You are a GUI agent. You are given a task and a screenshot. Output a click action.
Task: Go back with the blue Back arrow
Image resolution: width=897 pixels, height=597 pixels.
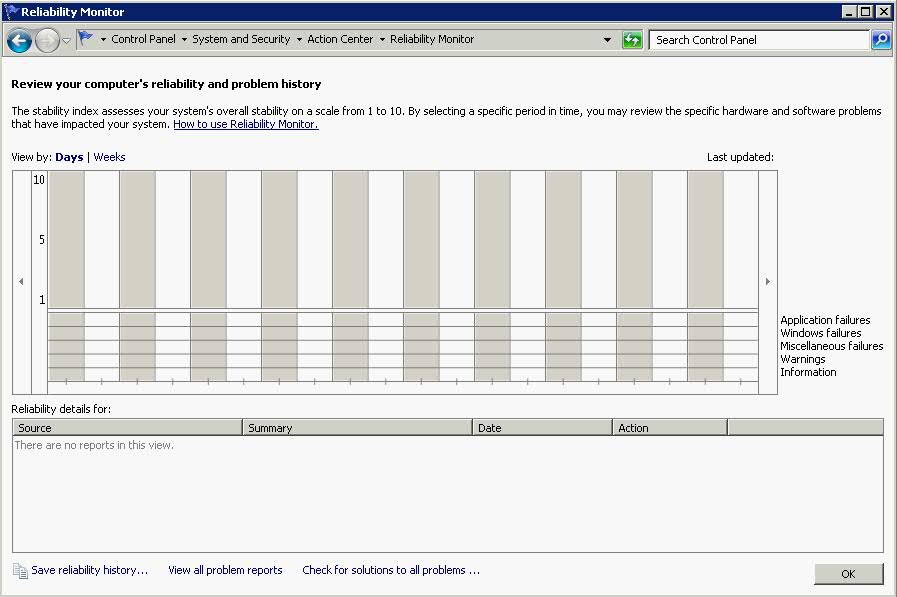click(x=19, y=40)
